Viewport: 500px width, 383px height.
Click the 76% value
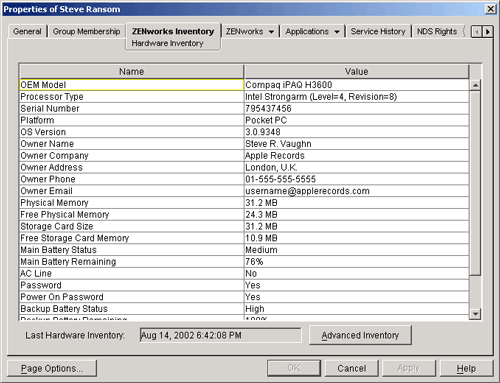356,262
